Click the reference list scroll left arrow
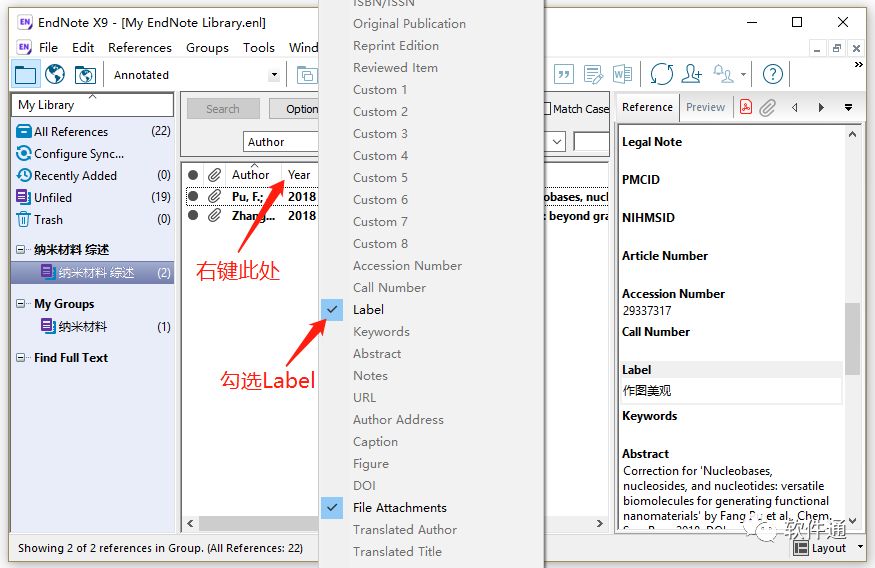The width and height of the screenshot is (875, 568). point(190,523)
